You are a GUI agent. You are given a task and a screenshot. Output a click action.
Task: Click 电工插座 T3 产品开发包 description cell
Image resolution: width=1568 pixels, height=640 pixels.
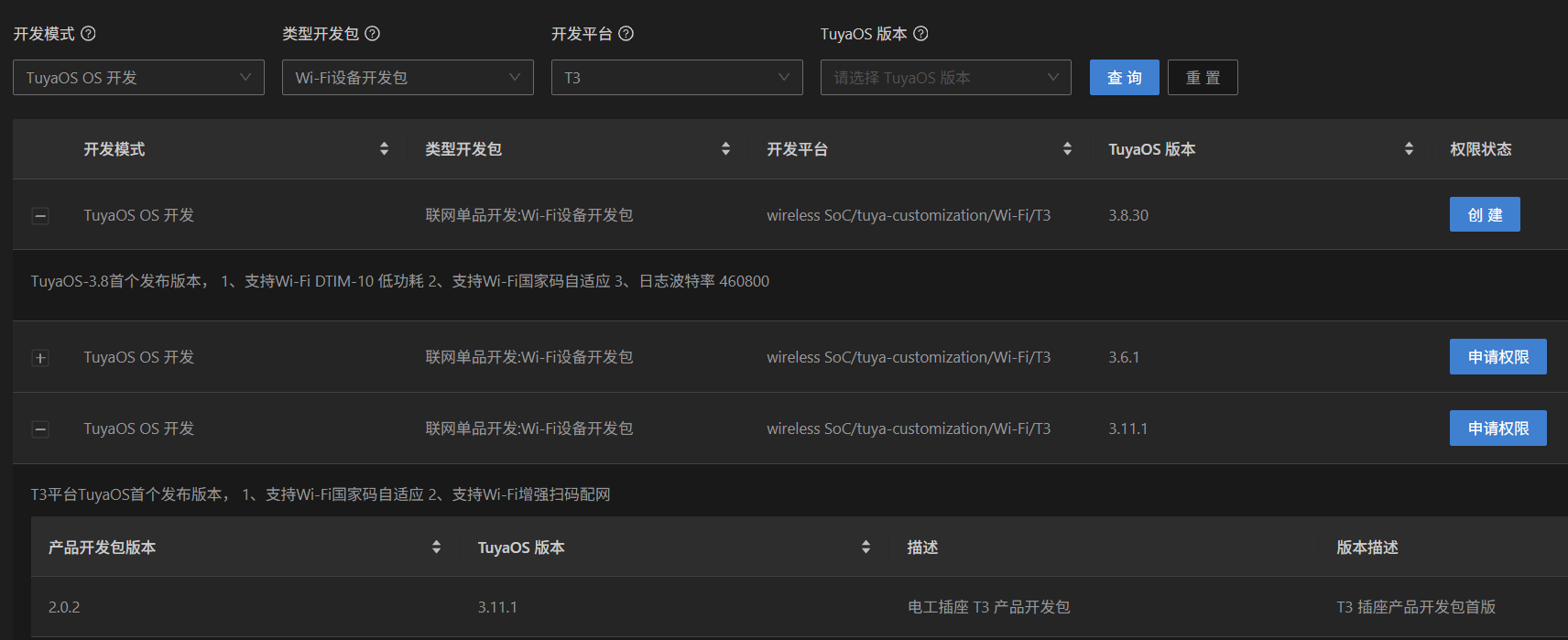coord(988,607)
